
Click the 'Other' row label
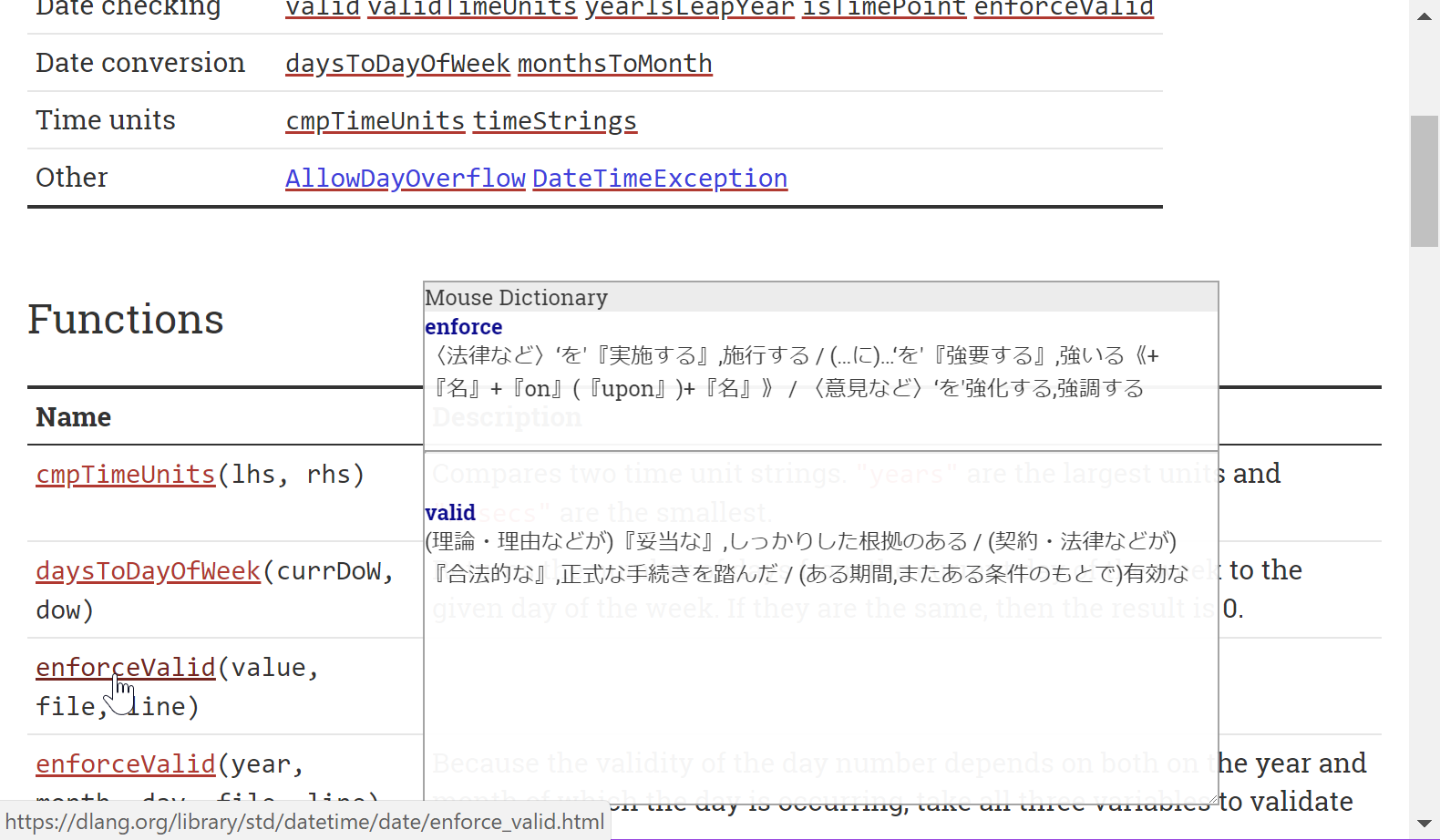coord(72,178)
